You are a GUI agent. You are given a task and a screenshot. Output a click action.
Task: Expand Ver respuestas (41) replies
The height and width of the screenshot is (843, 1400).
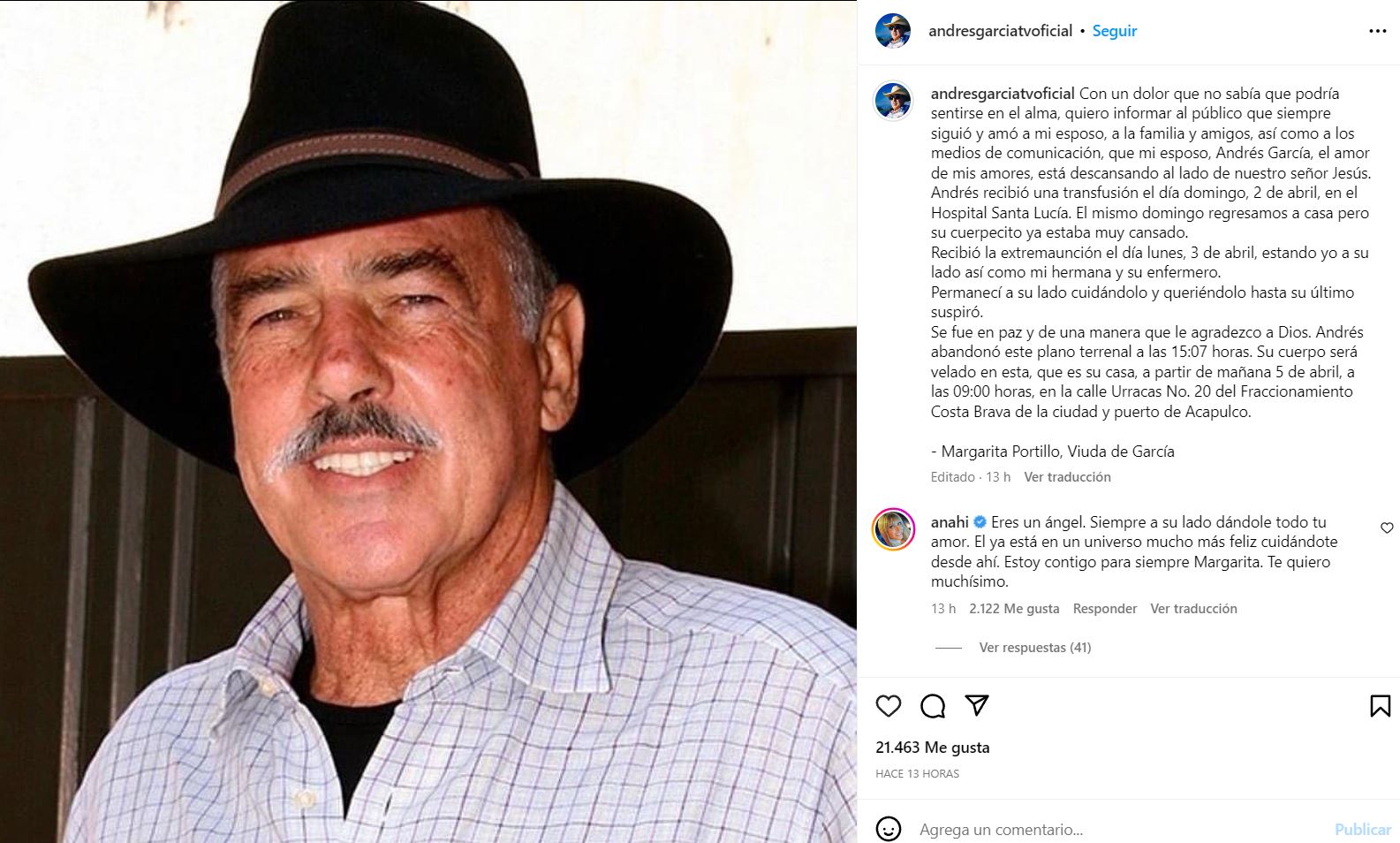pyautogui.click(x=1034, y=648)
